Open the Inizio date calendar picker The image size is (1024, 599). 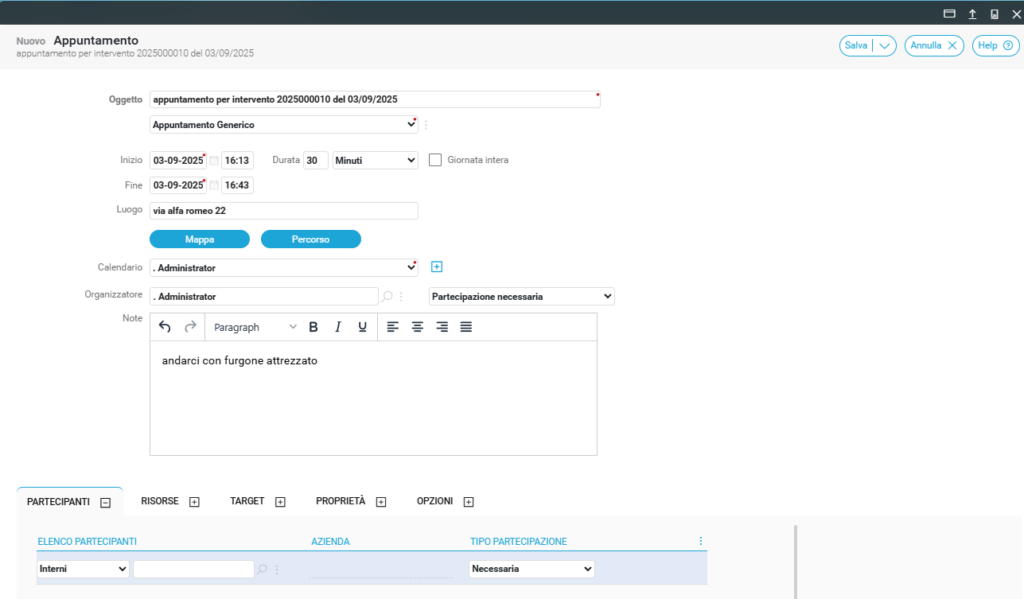point(214,160)
